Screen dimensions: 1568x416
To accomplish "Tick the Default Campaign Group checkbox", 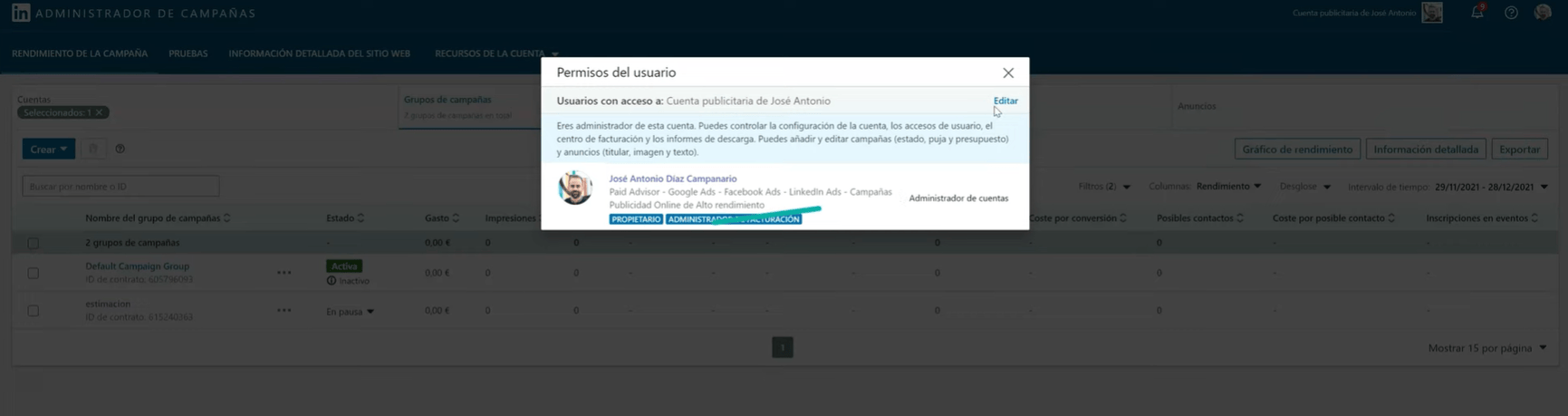I will (x=34, y=273).
